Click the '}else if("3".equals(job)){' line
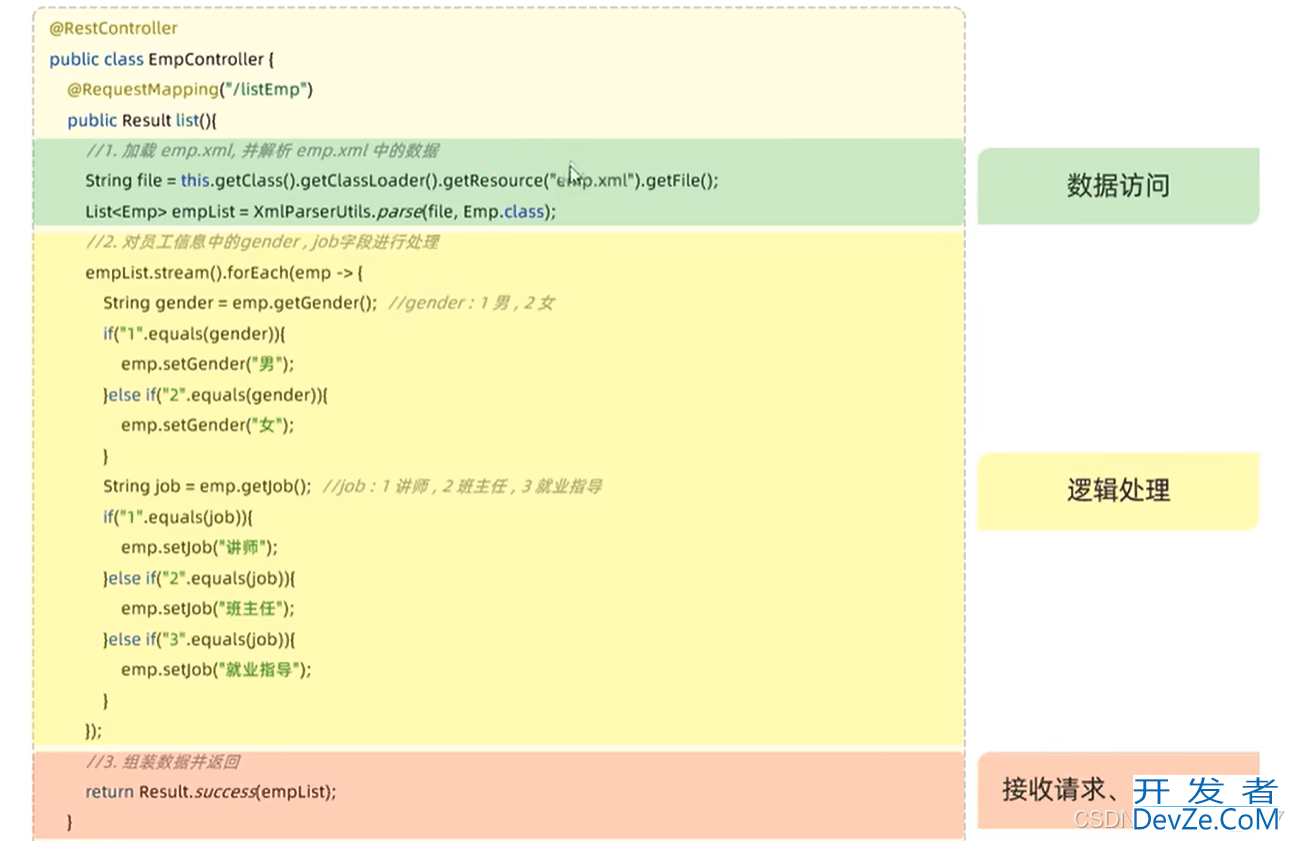The image size is (1289, 841). click(x=199, y=639)
